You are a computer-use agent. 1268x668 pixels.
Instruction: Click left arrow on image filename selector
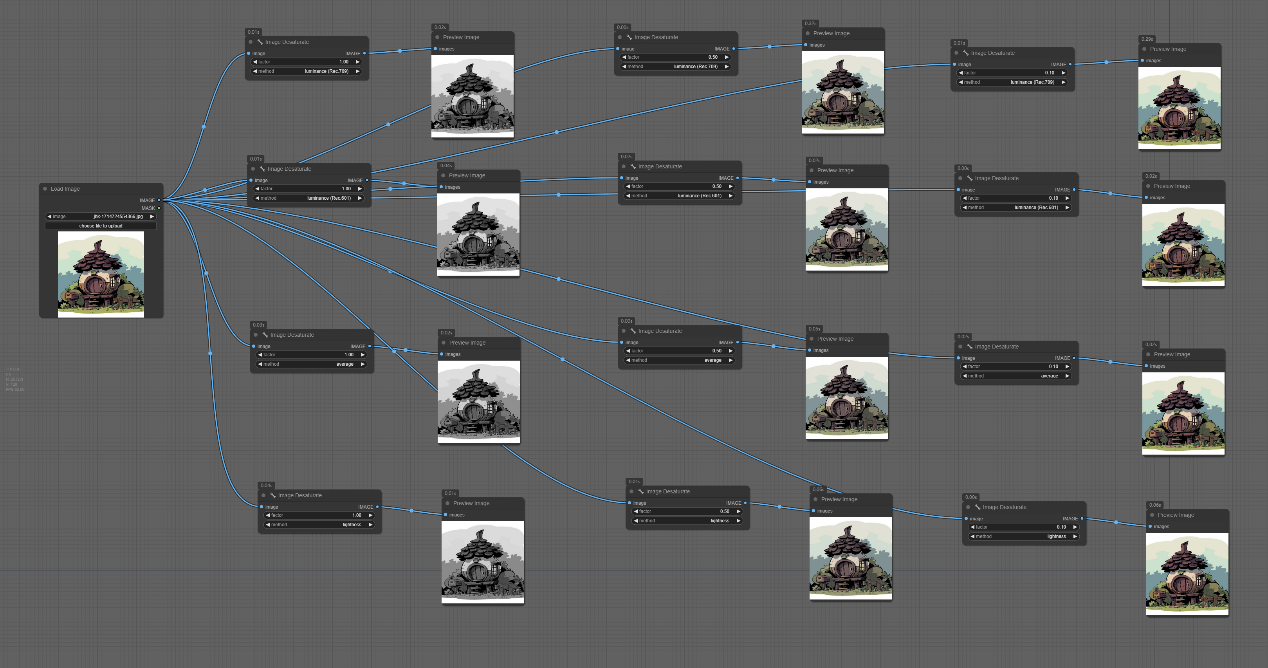(50, 216)
